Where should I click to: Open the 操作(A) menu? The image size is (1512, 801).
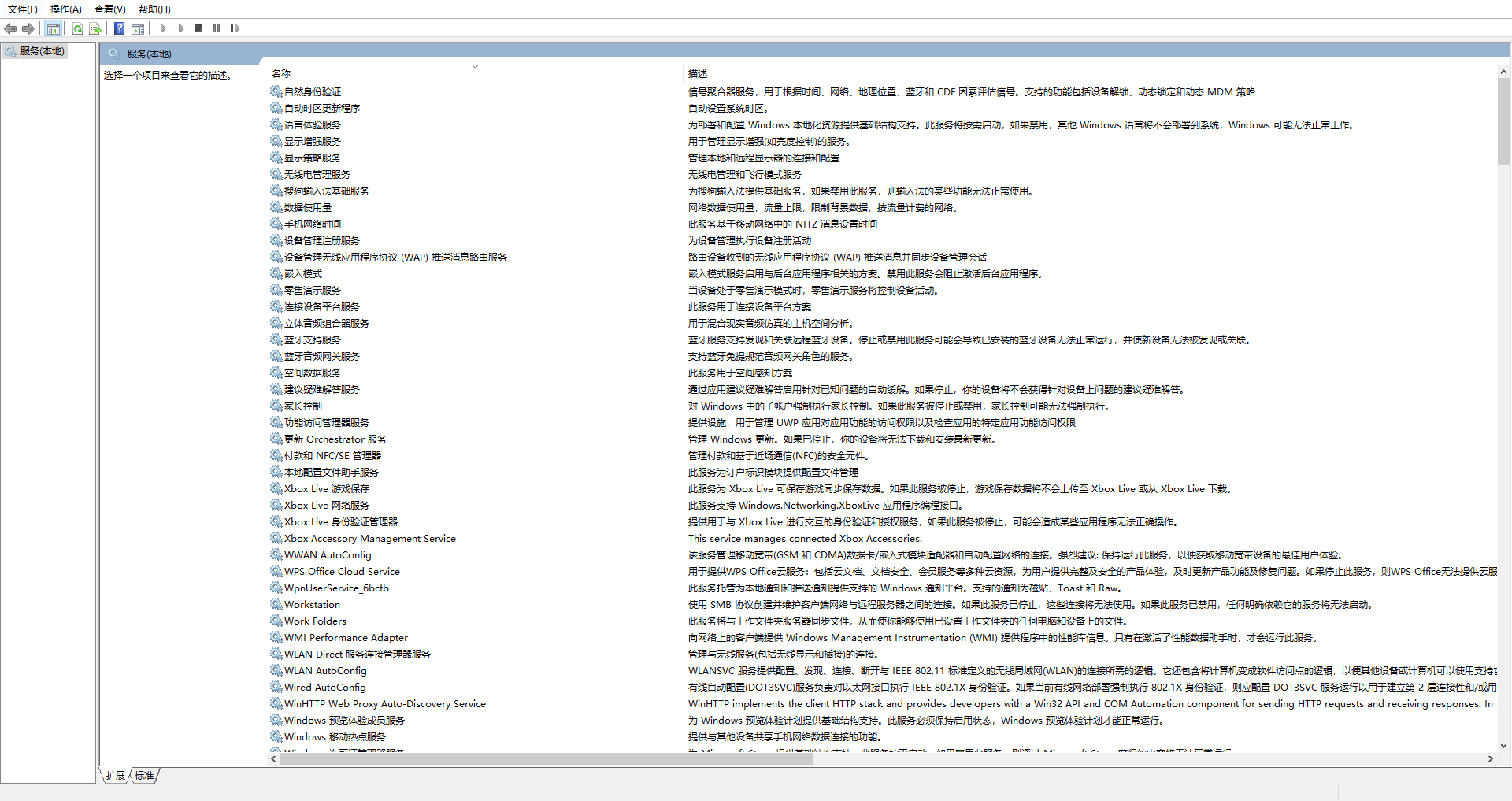65,9
